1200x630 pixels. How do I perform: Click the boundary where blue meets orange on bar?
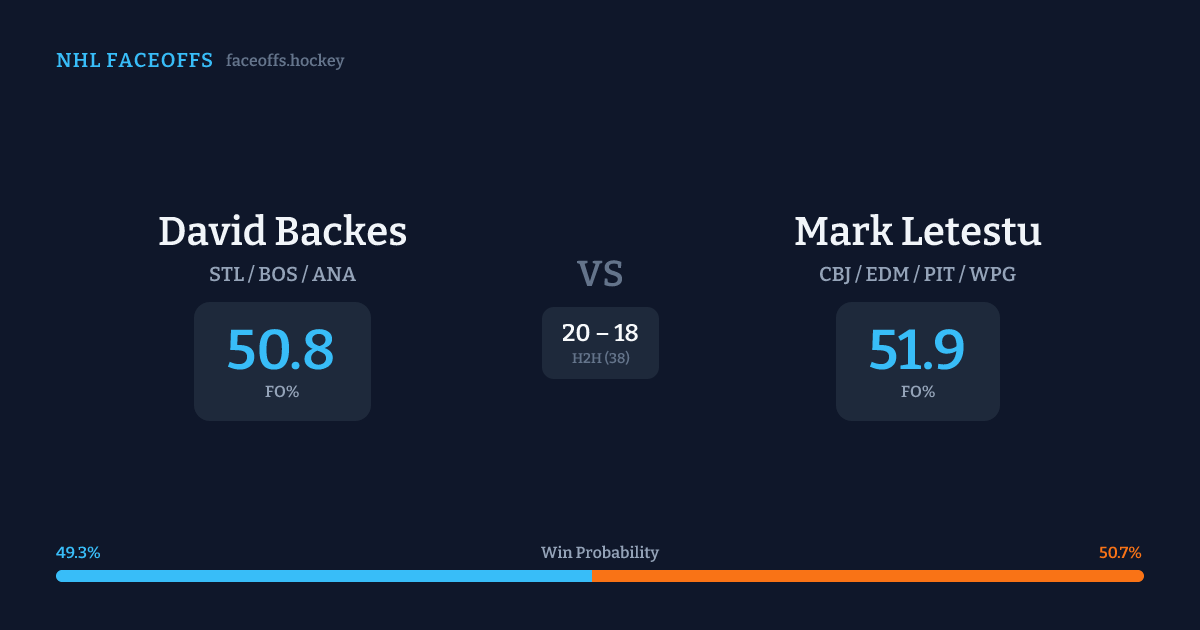592,576
